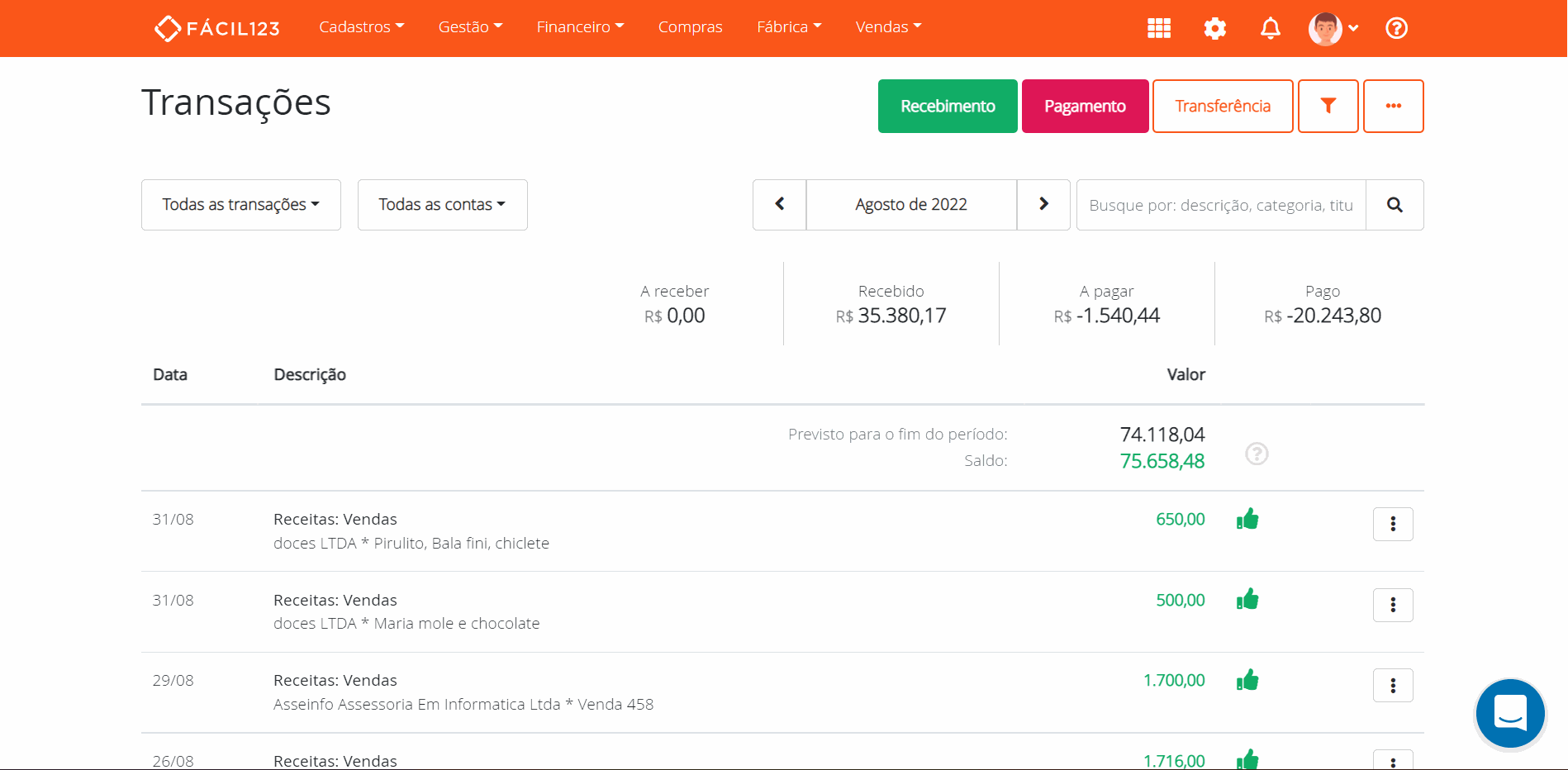This screenshot has height=770, width=1568.
Task: Toggle thumbs-up status for 1.700,00 transaction
Action: point(1247,680)
